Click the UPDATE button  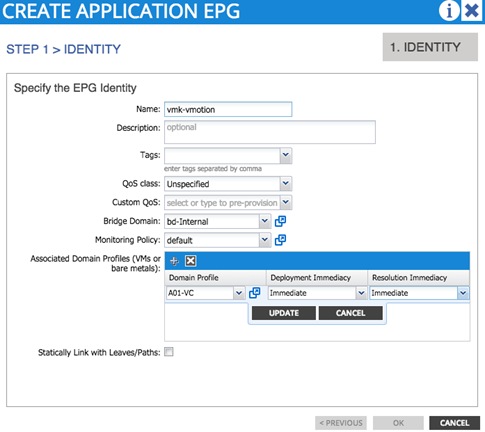click(x=284, y=313)
